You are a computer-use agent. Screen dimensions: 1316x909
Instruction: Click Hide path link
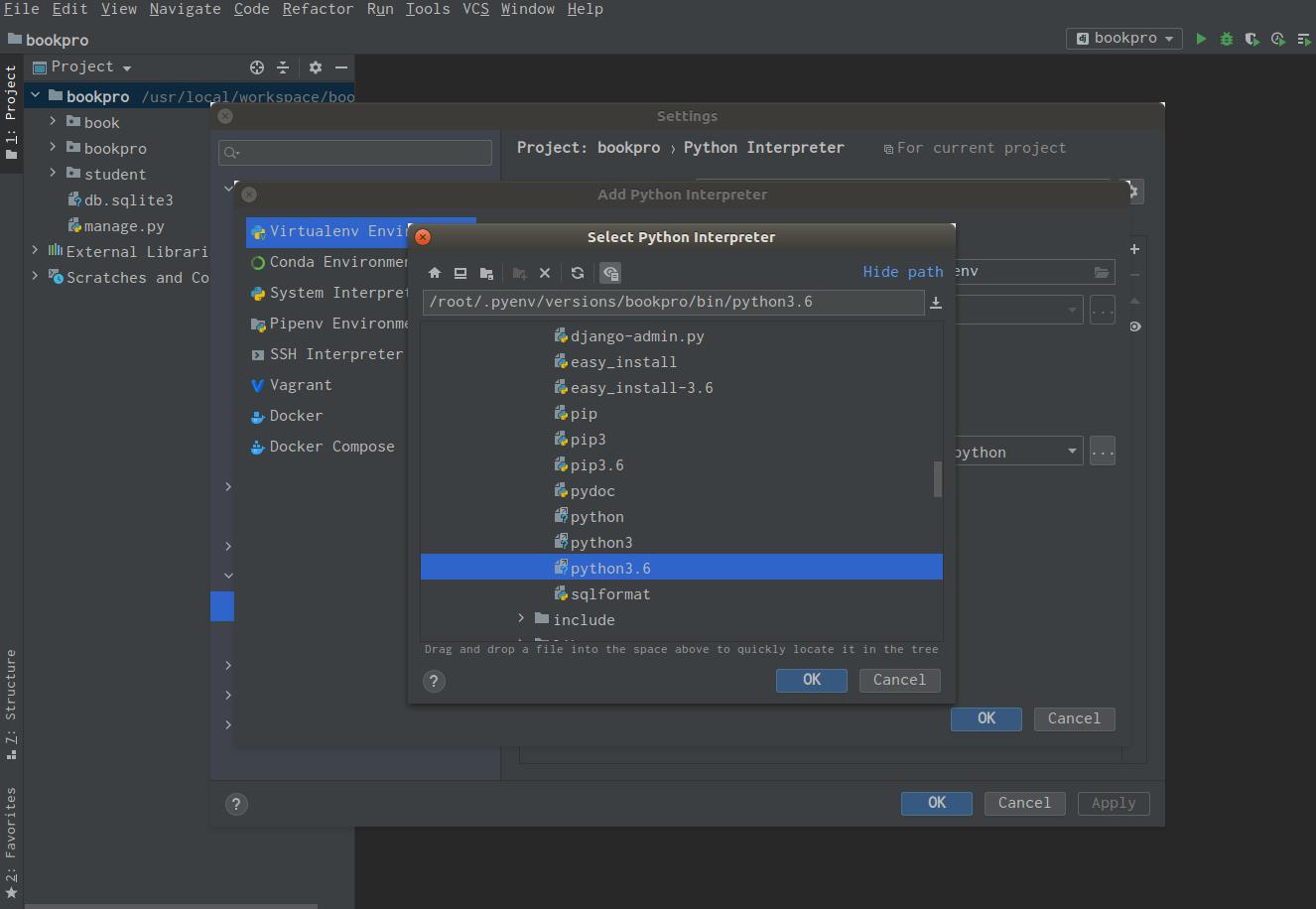(903, 272)
